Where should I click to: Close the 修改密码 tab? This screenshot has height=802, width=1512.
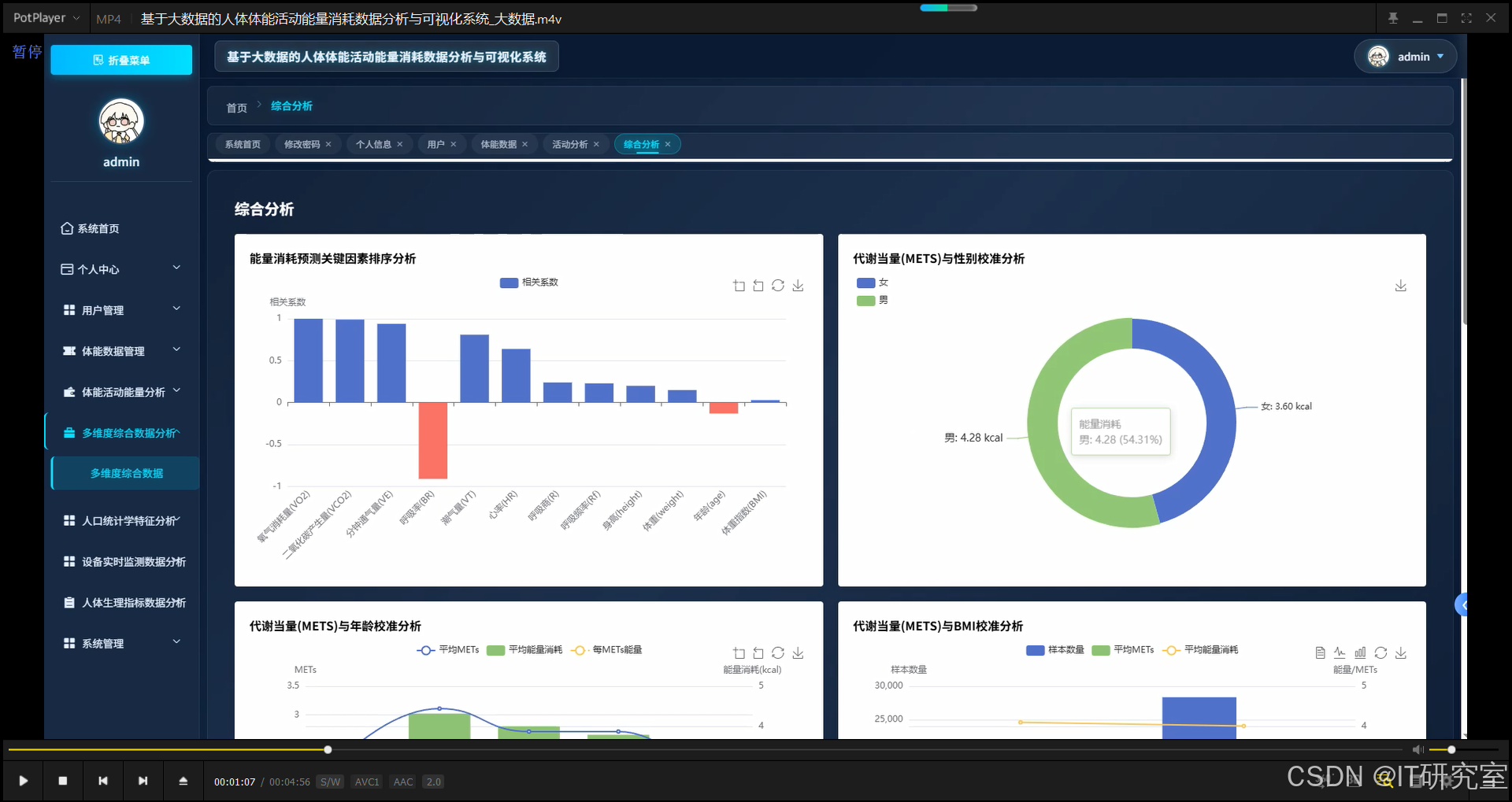(x=328, y=144)
